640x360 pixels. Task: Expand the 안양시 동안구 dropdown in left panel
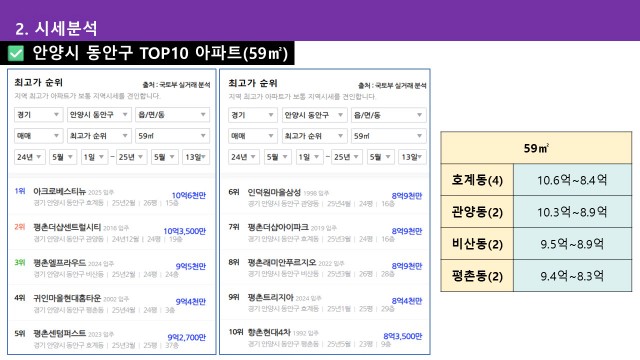[x=99, y=115]
